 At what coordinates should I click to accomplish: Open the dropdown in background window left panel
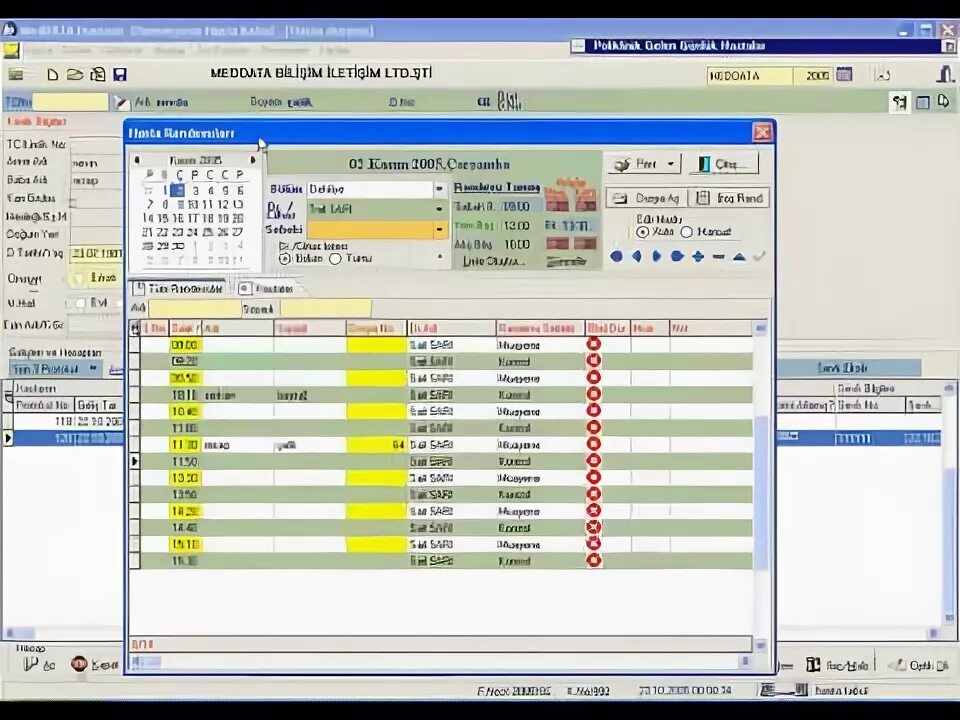click(x=93, y=368)
